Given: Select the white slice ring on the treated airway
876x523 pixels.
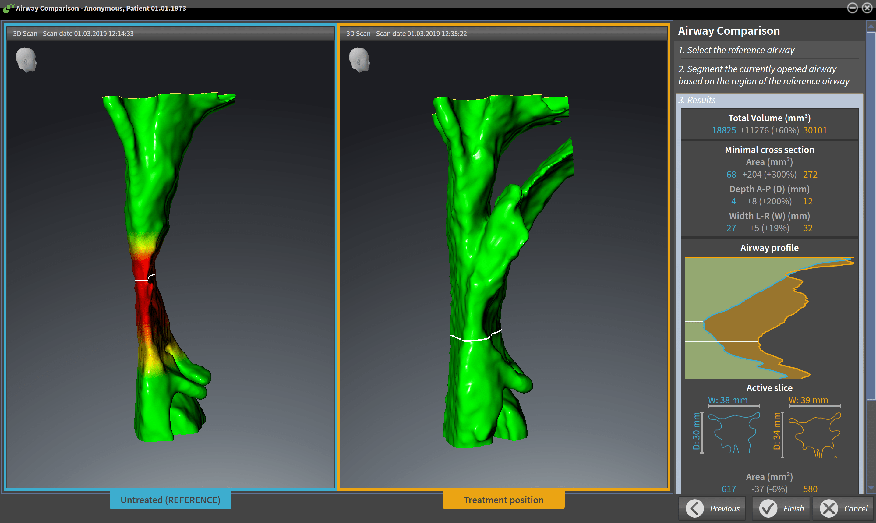Looking at the screenshot, I should tap(475, 338).
